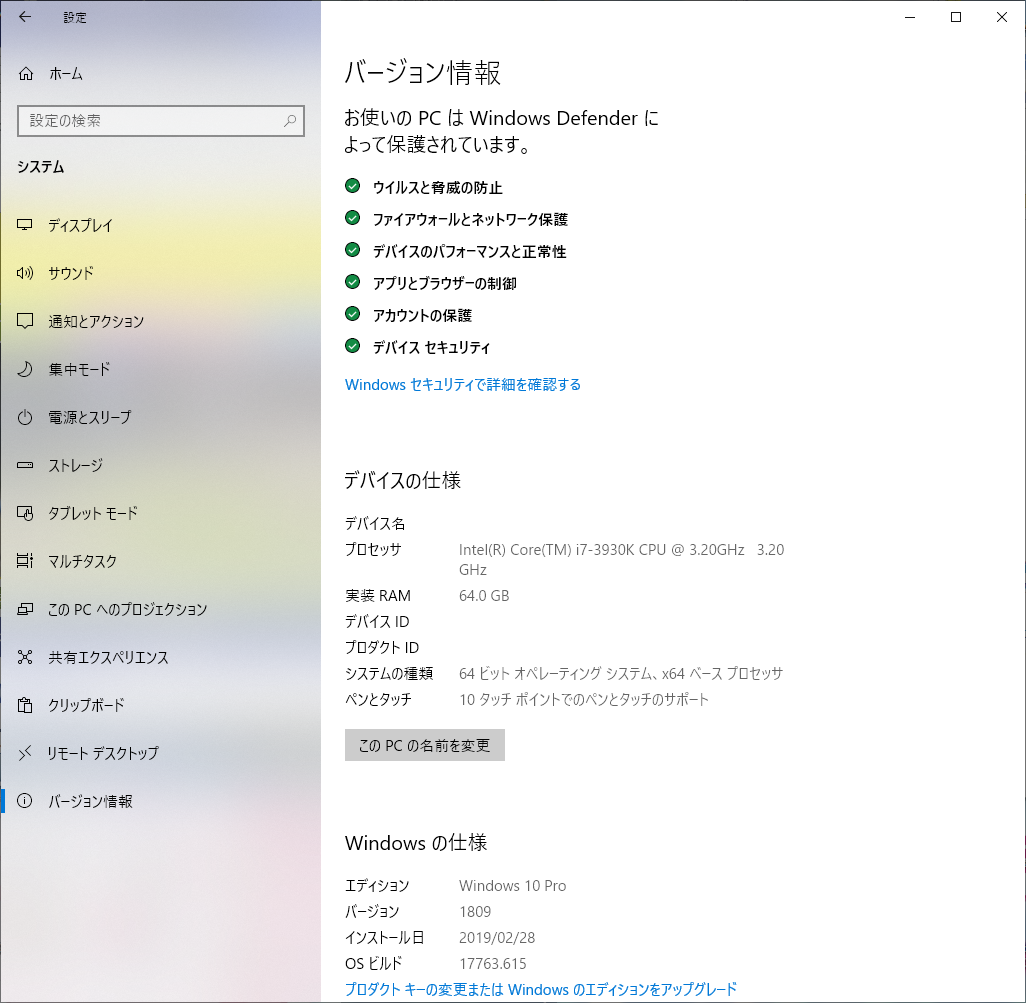Click green check beside デバイスのパフォーマンスと正常性
Screen dimensions: 1026x1003
pos(353,250)
